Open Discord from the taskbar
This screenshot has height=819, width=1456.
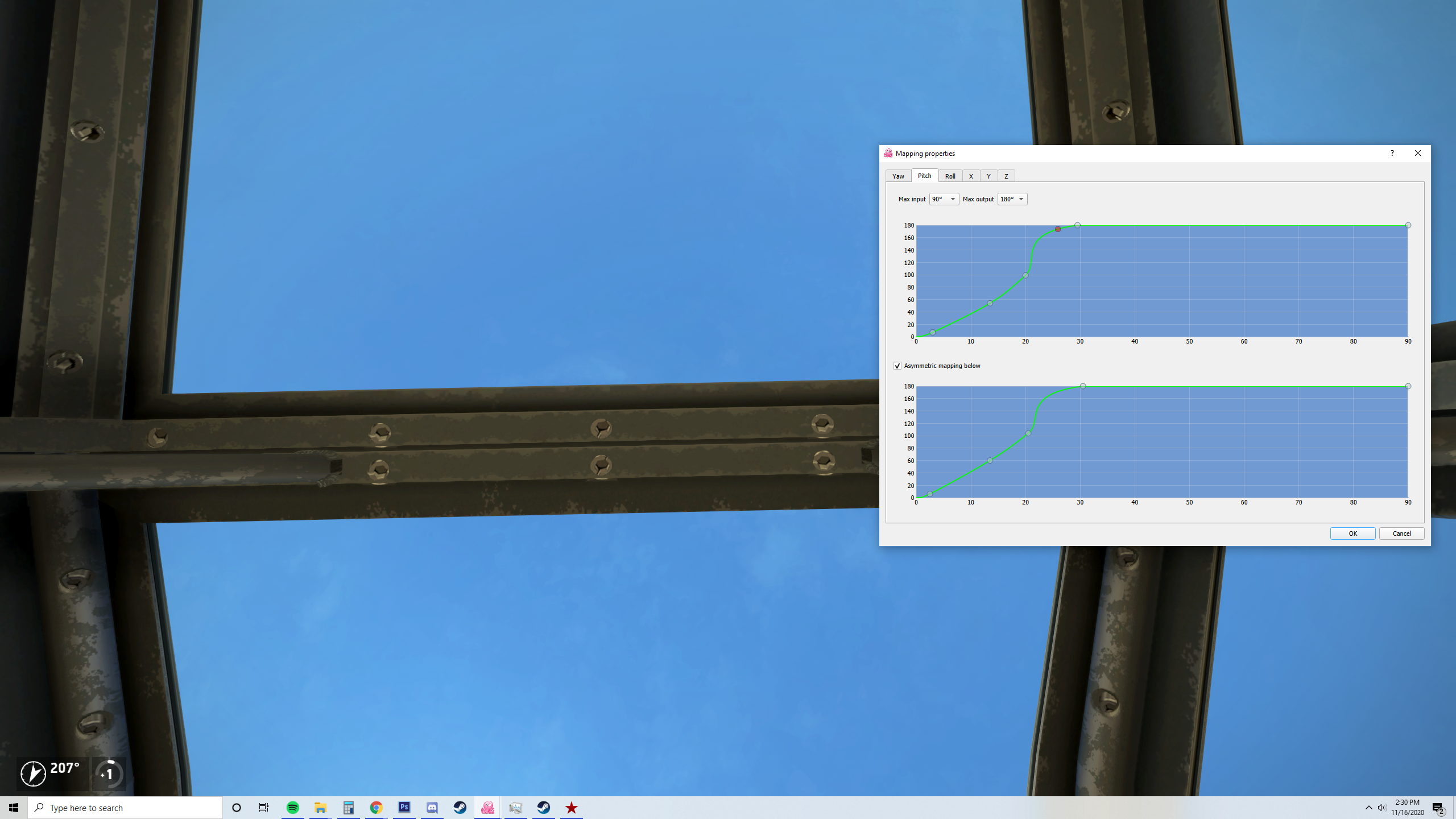click(432, 808)
